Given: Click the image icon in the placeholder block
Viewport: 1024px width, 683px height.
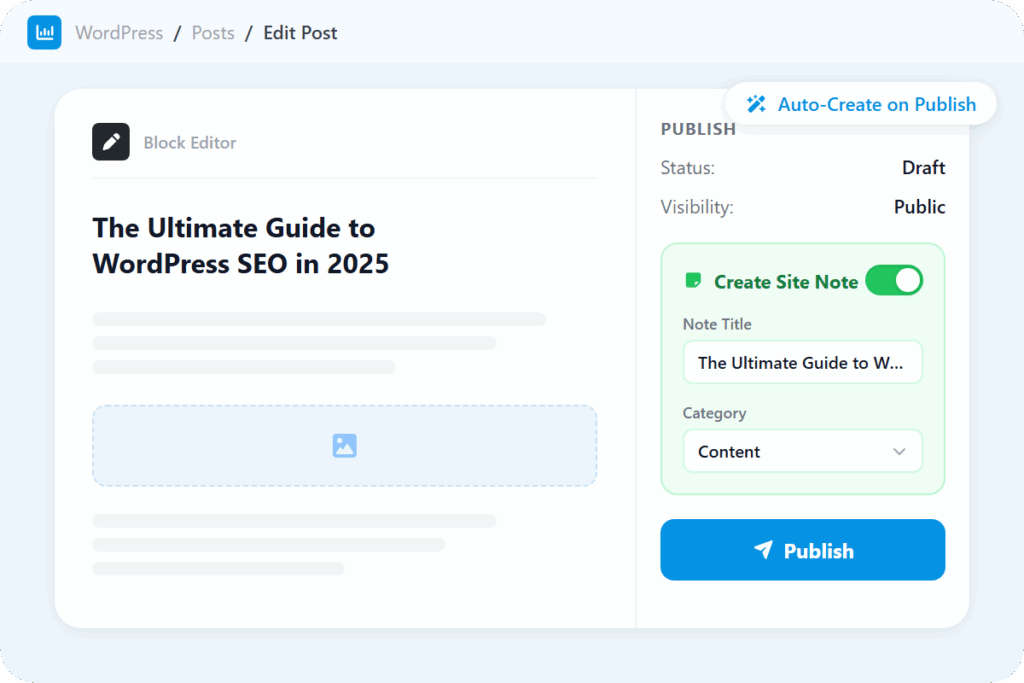Looking at the screenshot, I should 344,446.
